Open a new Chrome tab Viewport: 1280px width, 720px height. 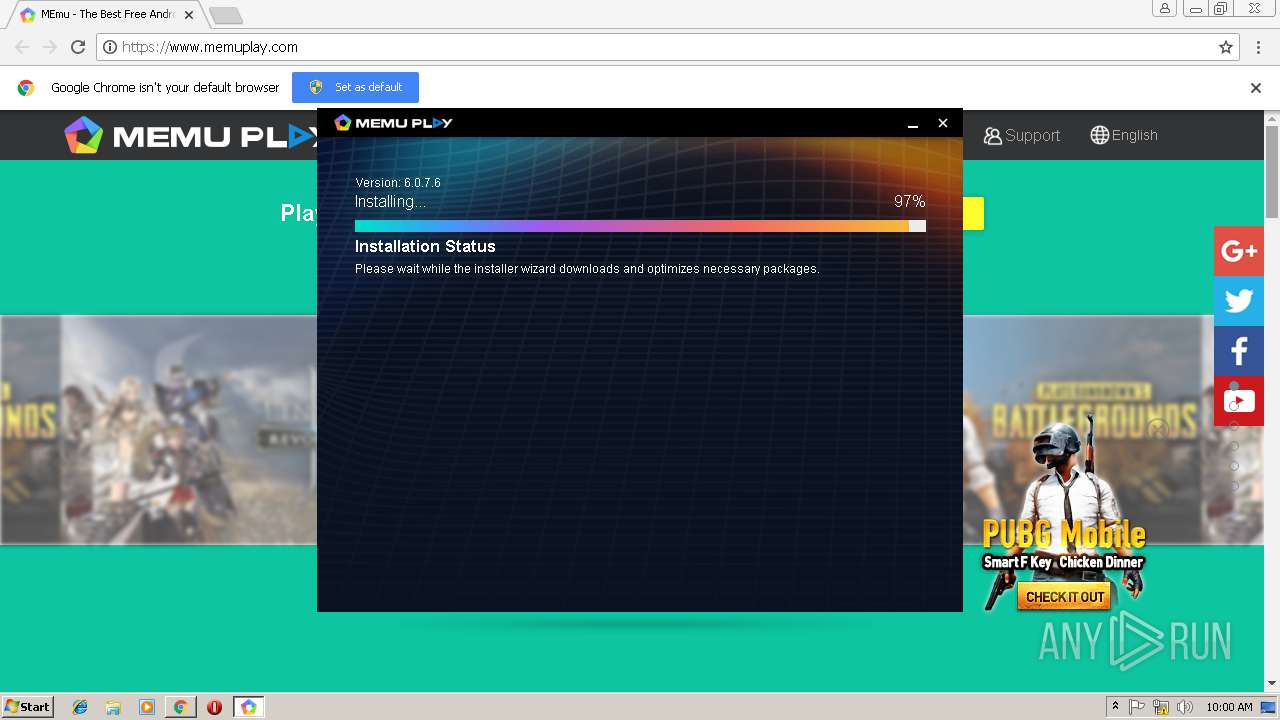(226, 15)
